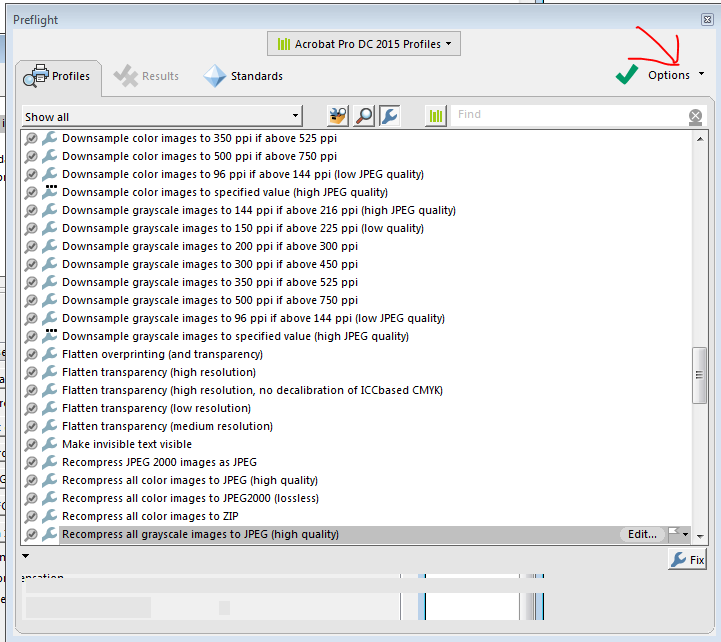
Task: Select Recompress JPEG 2000 images as JPEG
Action: tap(160, 462)
